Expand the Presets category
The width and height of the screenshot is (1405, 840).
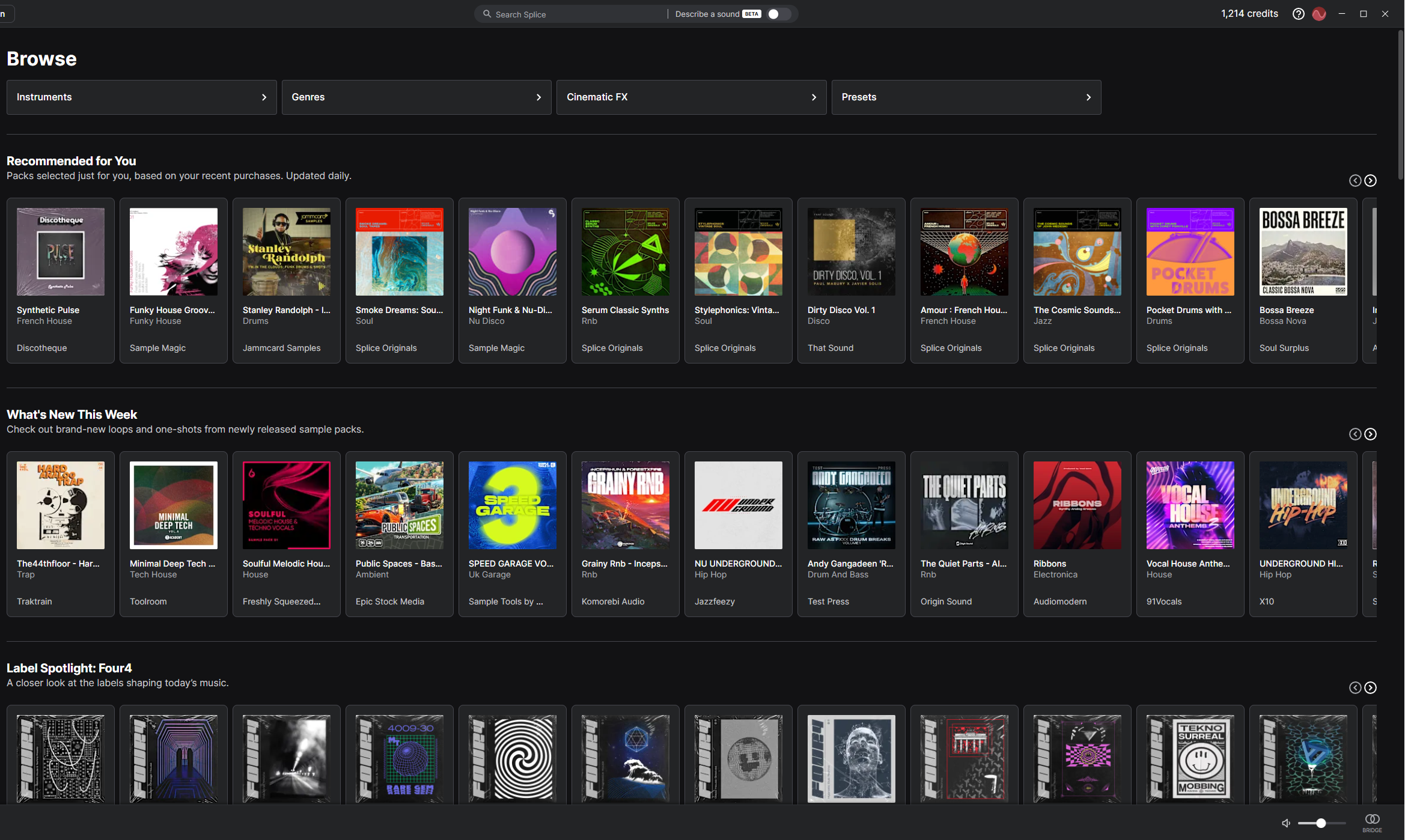(966, 97)
